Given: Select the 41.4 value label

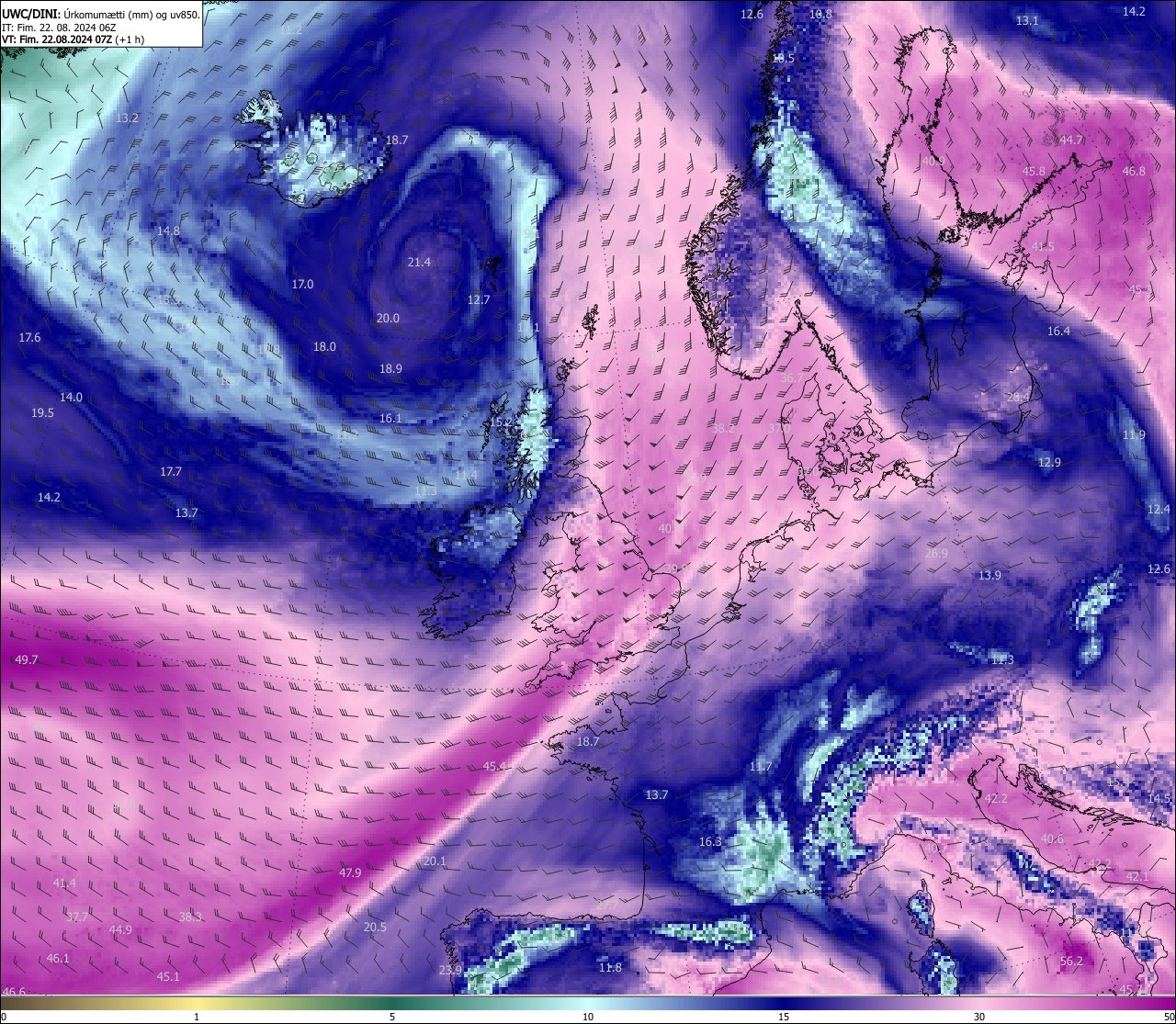Looking at the screenshot, I should pos(64,883).
